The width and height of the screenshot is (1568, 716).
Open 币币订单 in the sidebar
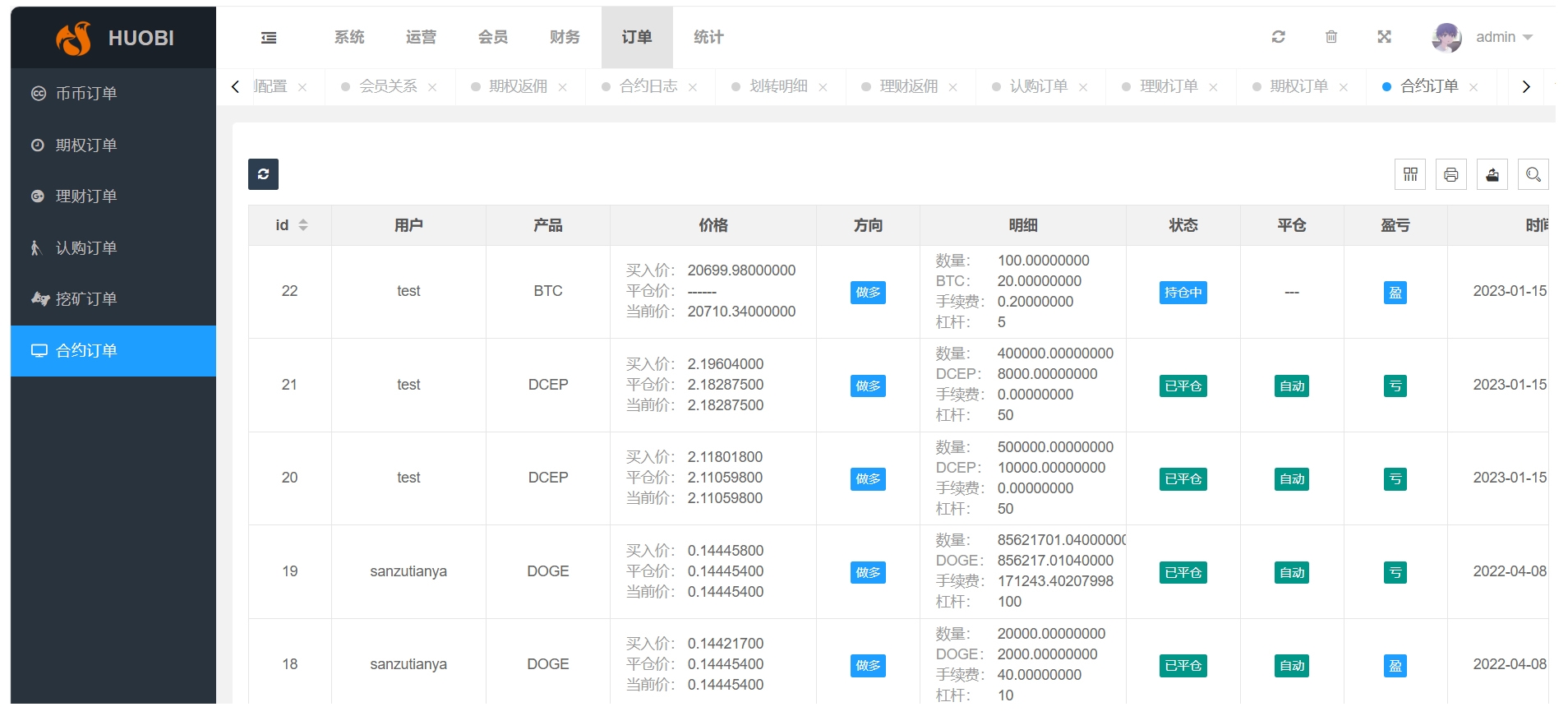pos(86,94)
